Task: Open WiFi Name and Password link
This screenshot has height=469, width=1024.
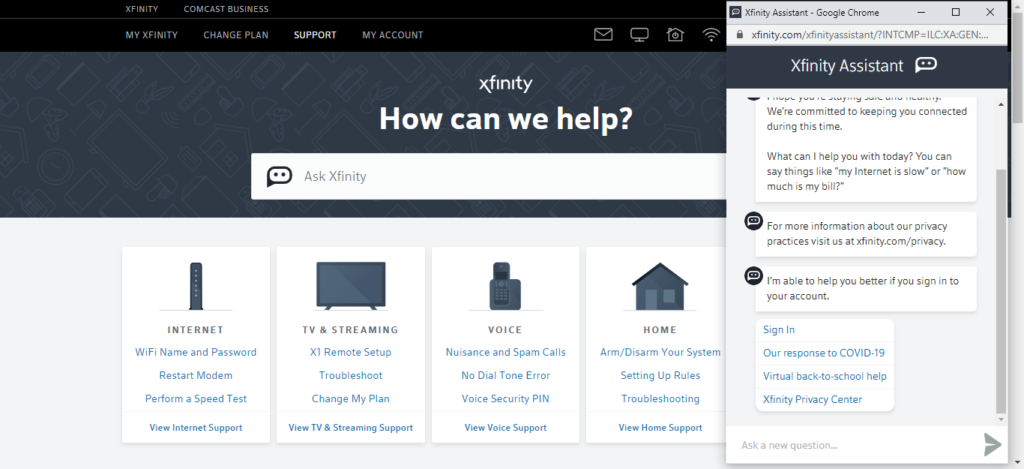Action: (x=196, y=352)
